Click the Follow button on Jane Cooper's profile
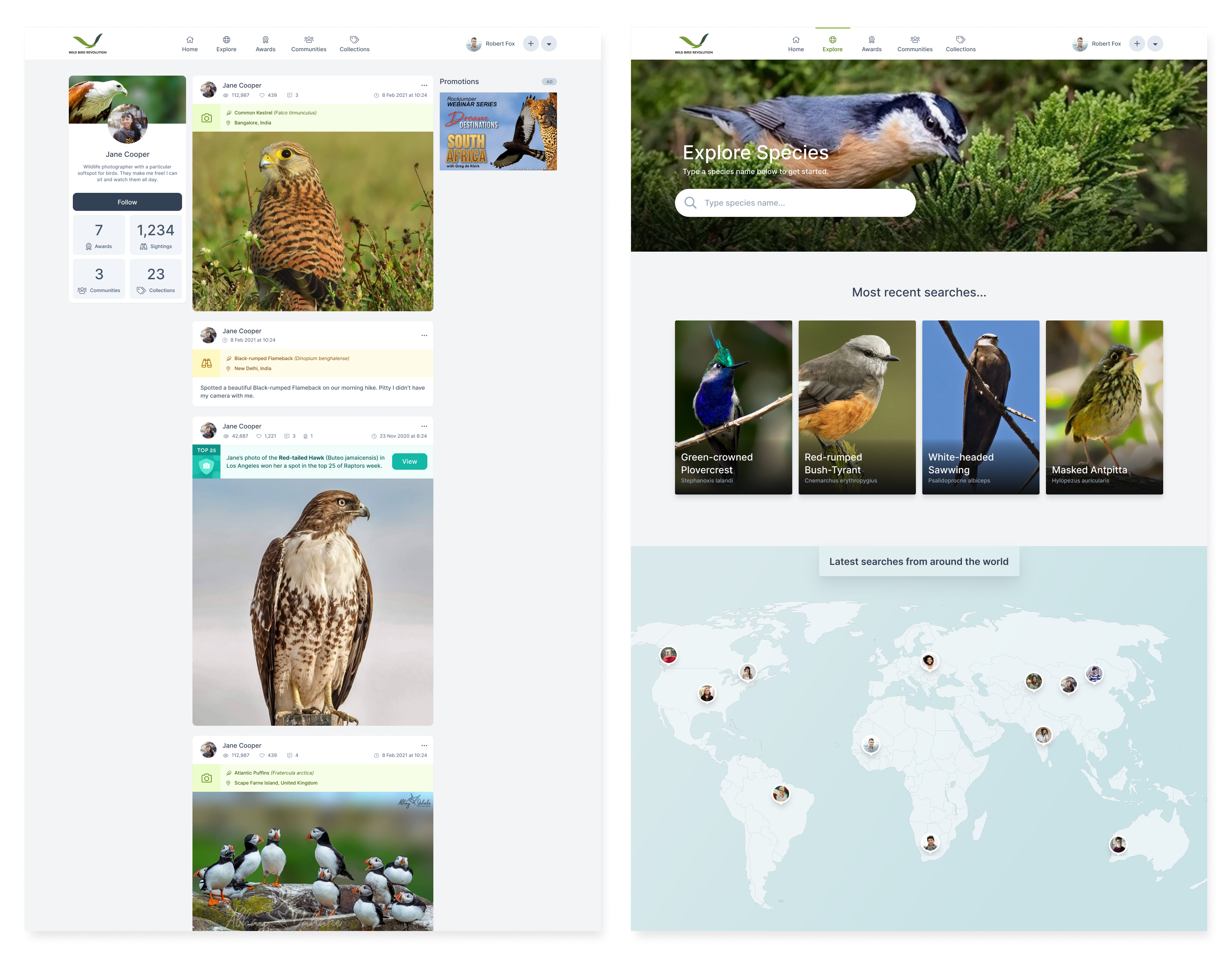 tap(127, 202)
